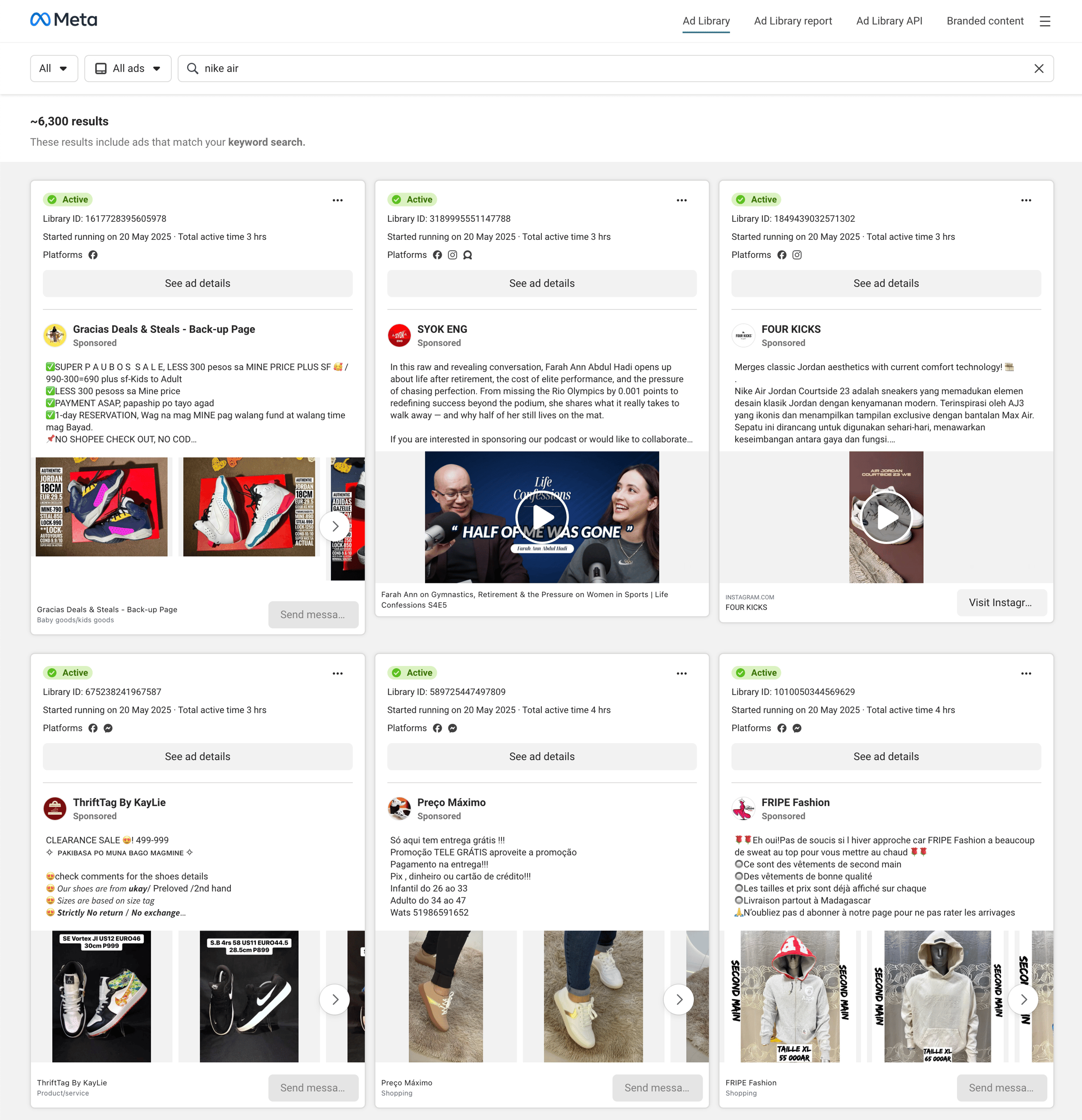Click Audience Network icon on SYOK ENG ad

(468, 255)
